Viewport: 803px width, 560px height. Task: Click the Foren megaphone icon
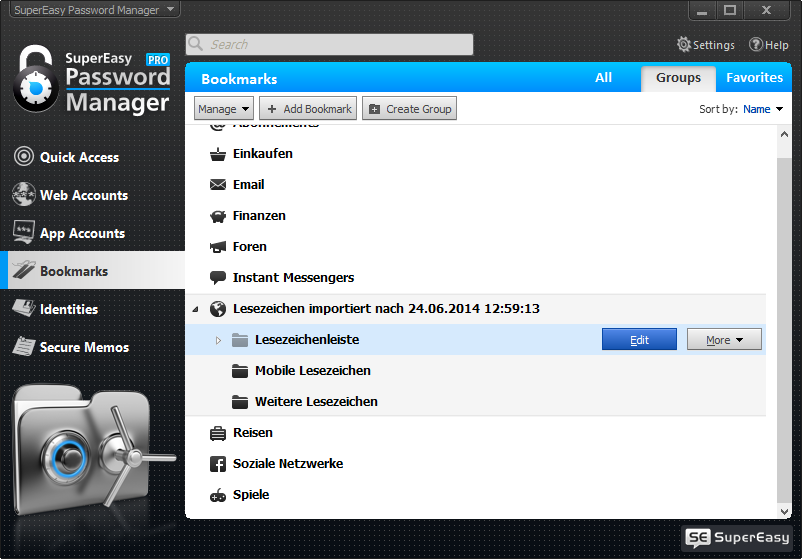click(218, 247)
